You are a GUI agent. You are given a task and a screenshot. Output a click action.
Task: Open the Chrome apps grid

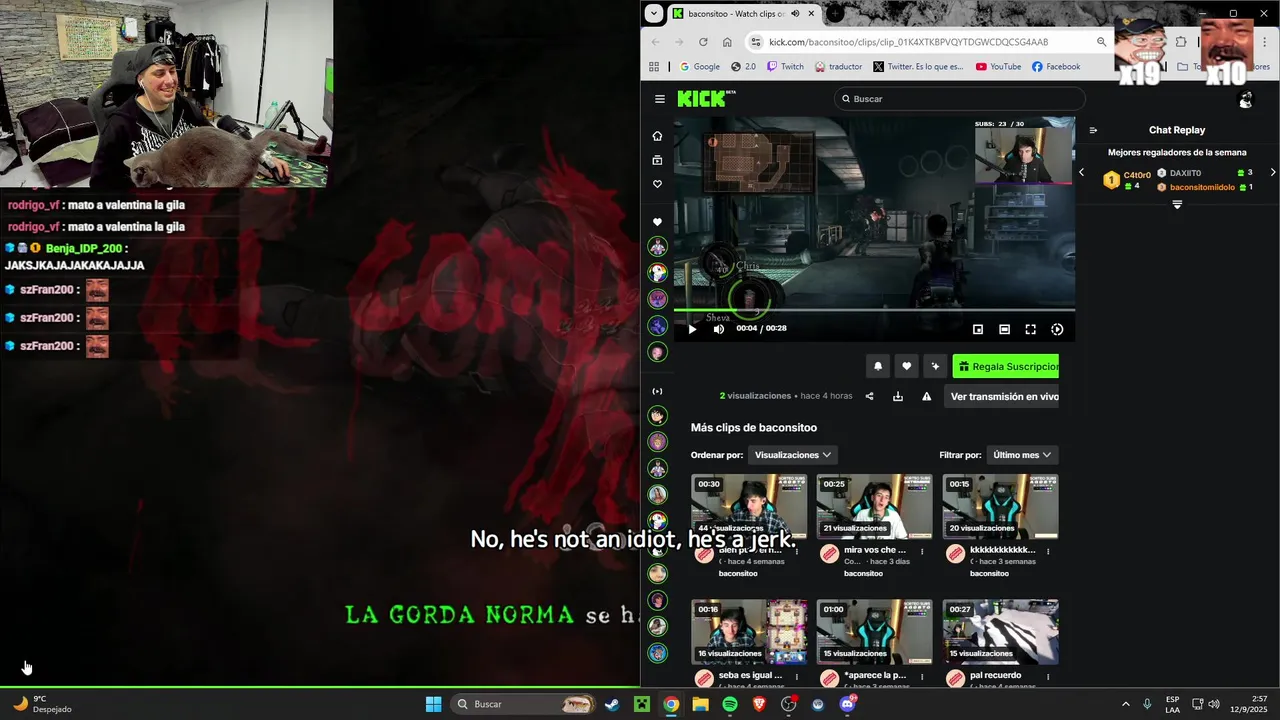[654, 67]
